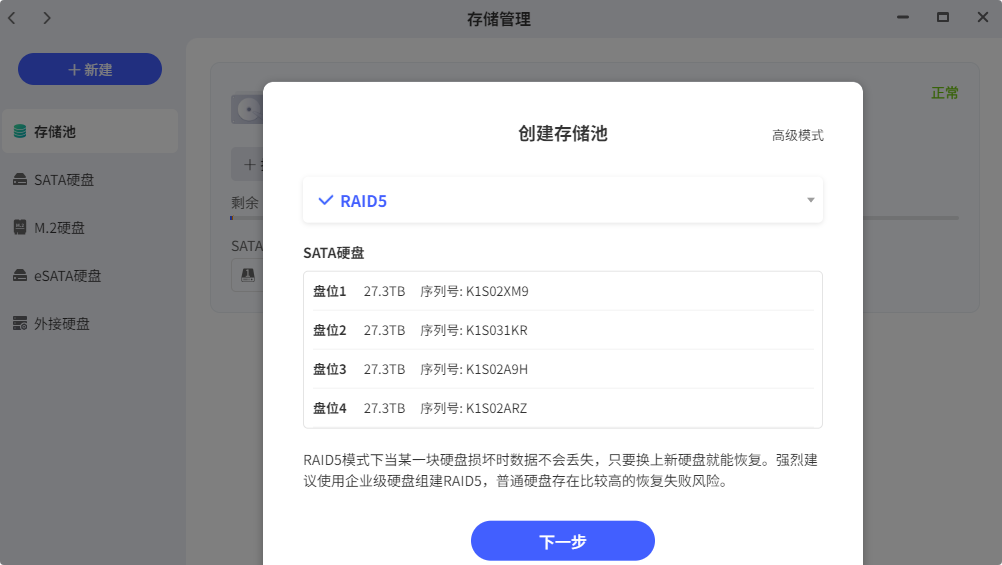This screenshot has height=565, width=1002.
Task: Select the 盘位2 disk row K1S031KR
Action: (x=562, y=330)
